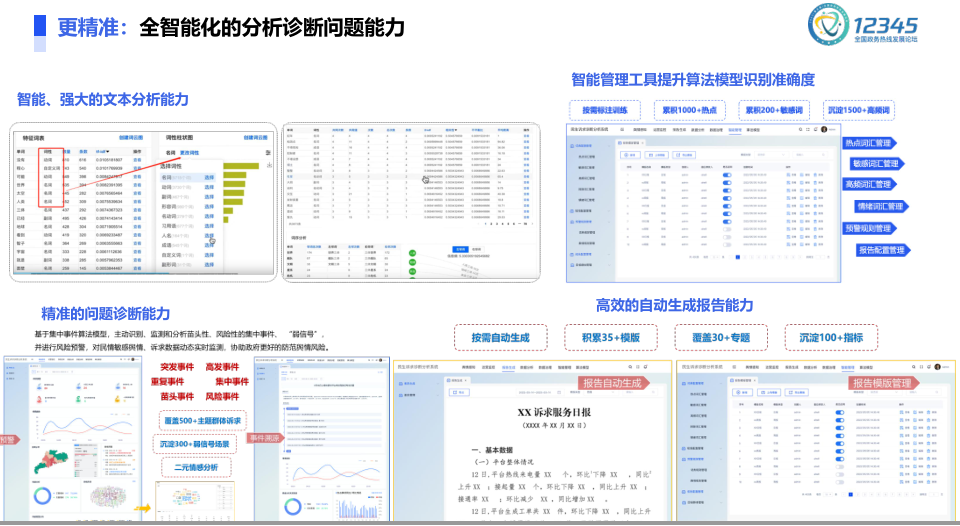Image resolution: width=960 pixels, height=526 pixels.
Task: Click user avatar in 报告模版管理 panel header
Action: point(937,367)
